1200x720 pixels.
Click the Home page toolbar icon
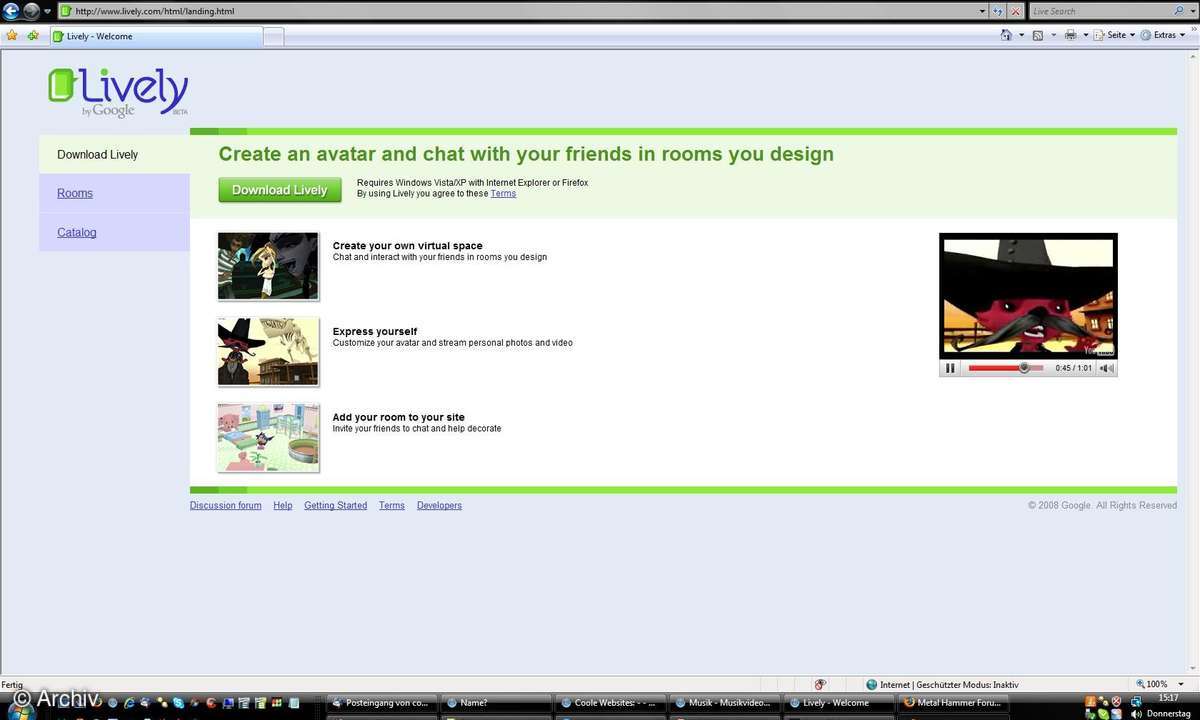click(x=1006, y=35)
